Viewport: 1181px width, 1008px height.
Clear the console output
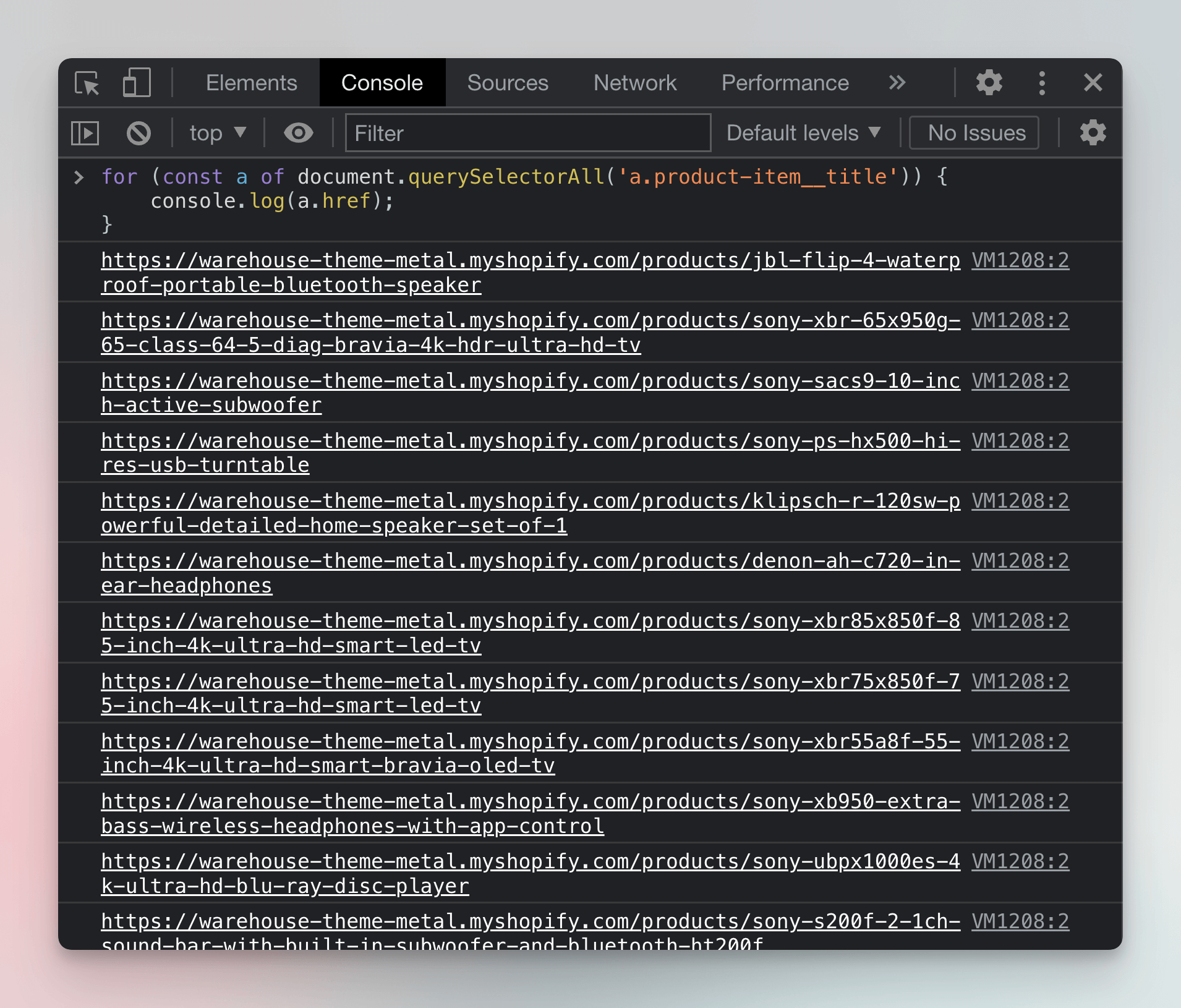tap(137, 132)
